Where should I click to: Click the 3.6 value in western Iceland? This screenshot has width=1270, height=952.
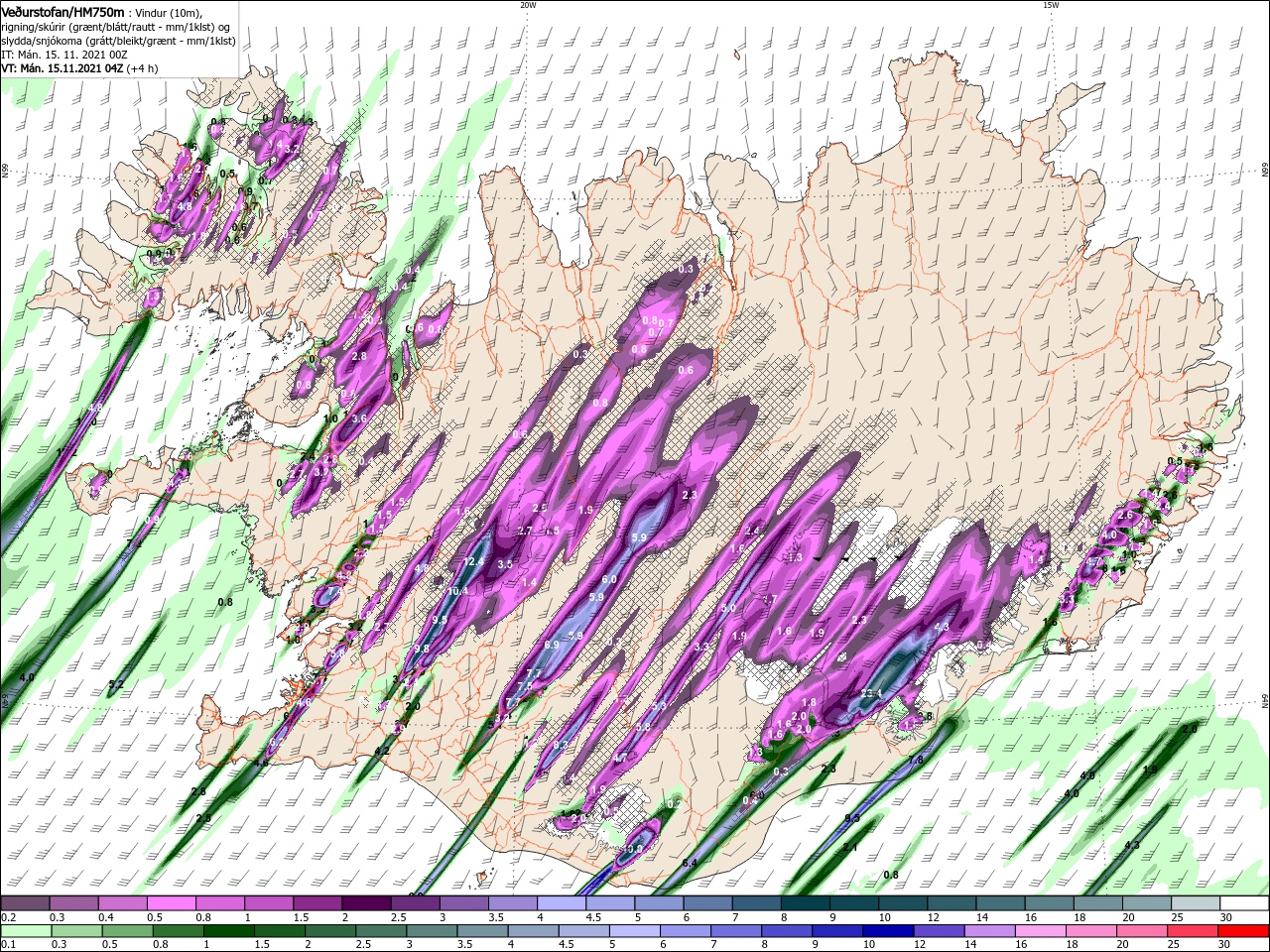pyautogui.click(x=359, y=419)
